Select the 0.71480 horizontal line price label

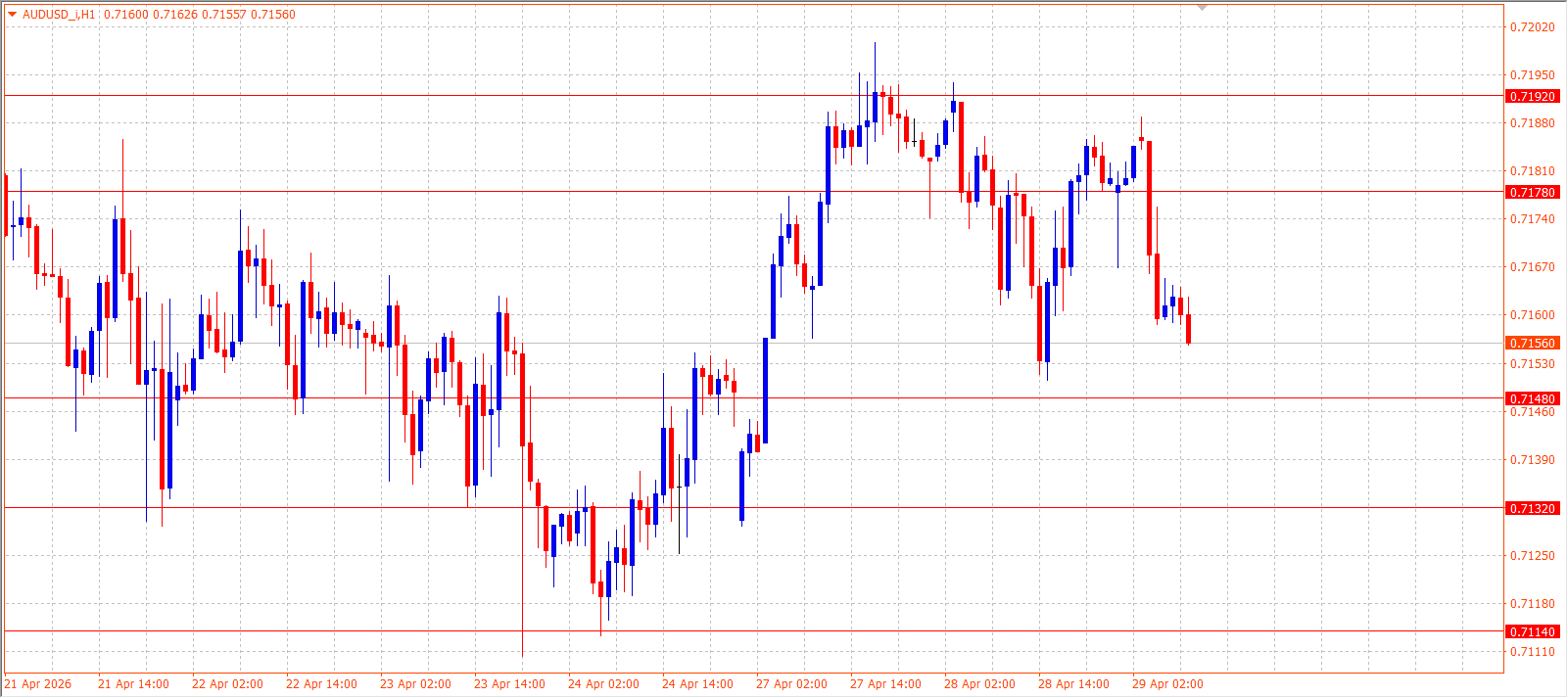[1532, 398]
